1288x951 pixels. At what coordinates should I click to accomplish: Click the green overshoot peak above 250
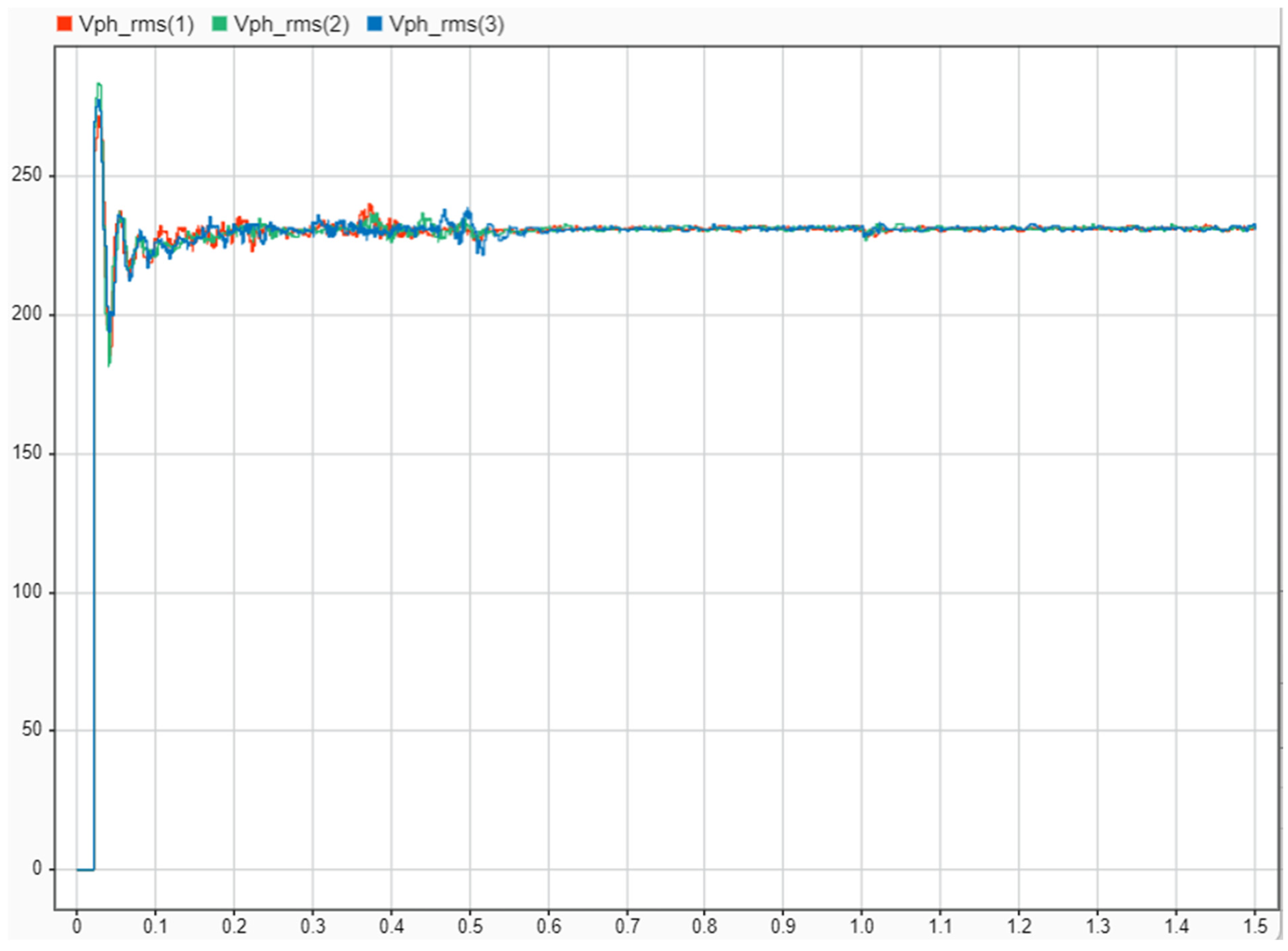pos(99,85)
